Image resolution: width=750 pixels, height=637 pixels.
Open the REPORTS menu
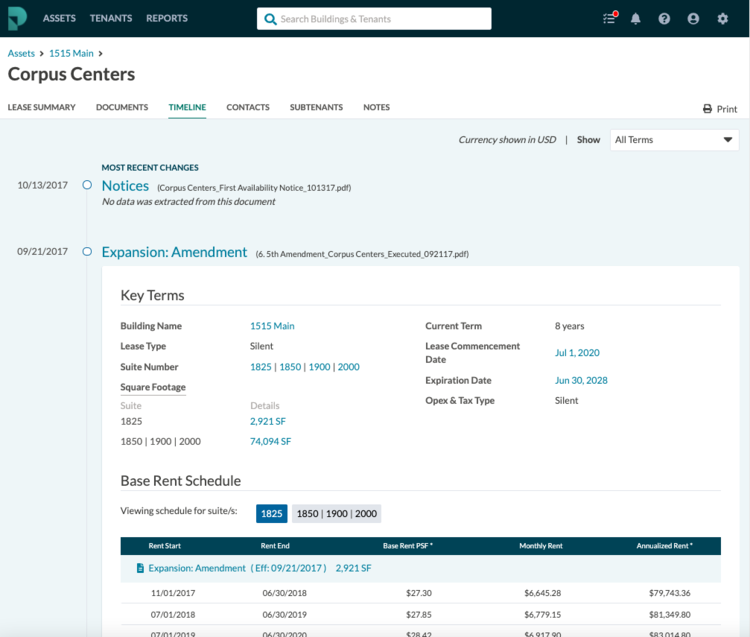167,18
